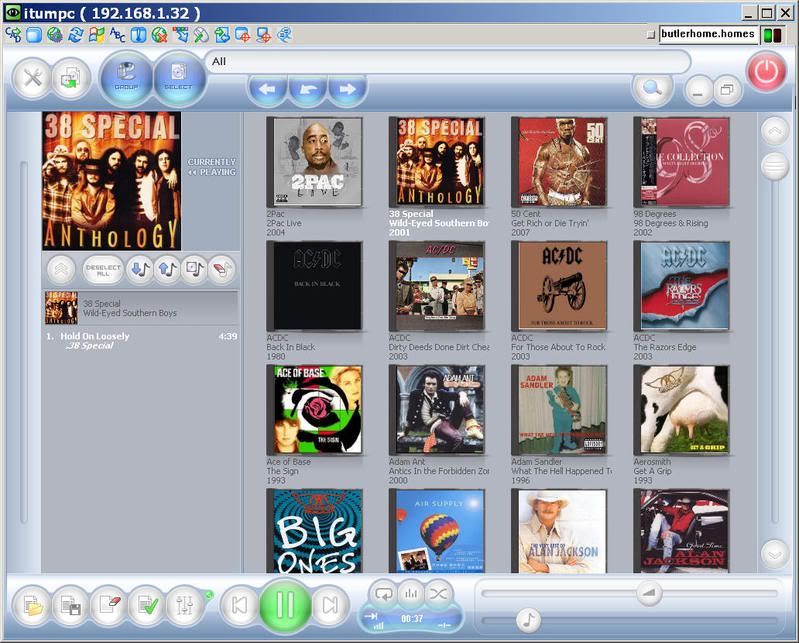Click the ABC text toolbar icon

[117, 35]
